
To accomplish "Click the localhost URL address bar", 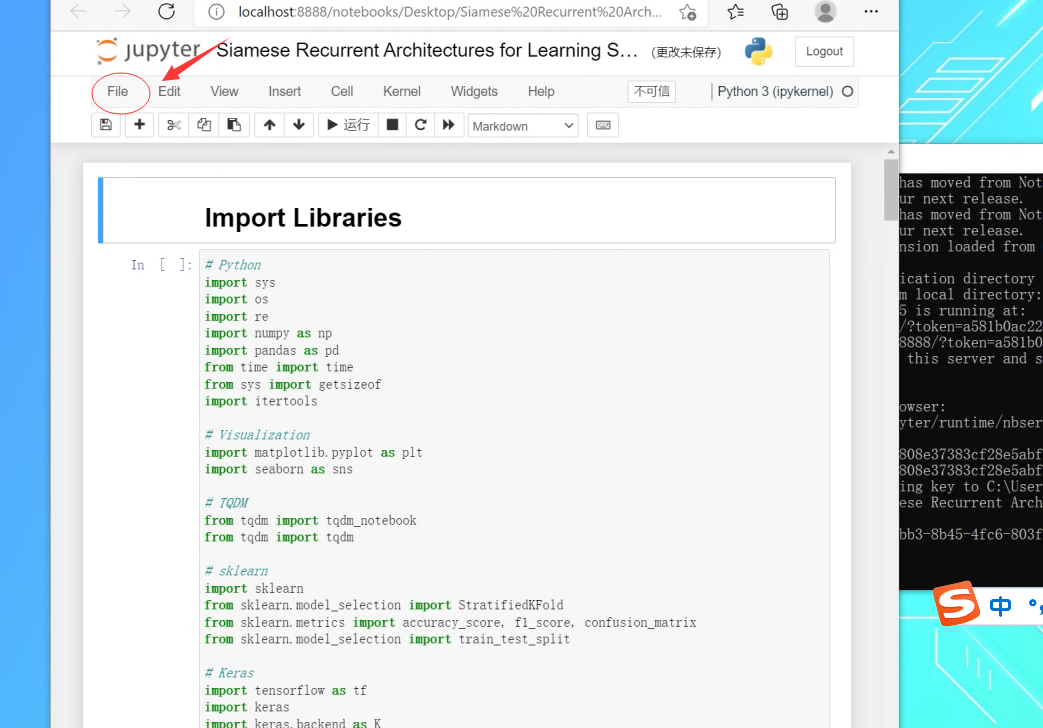I will [450, 12].
